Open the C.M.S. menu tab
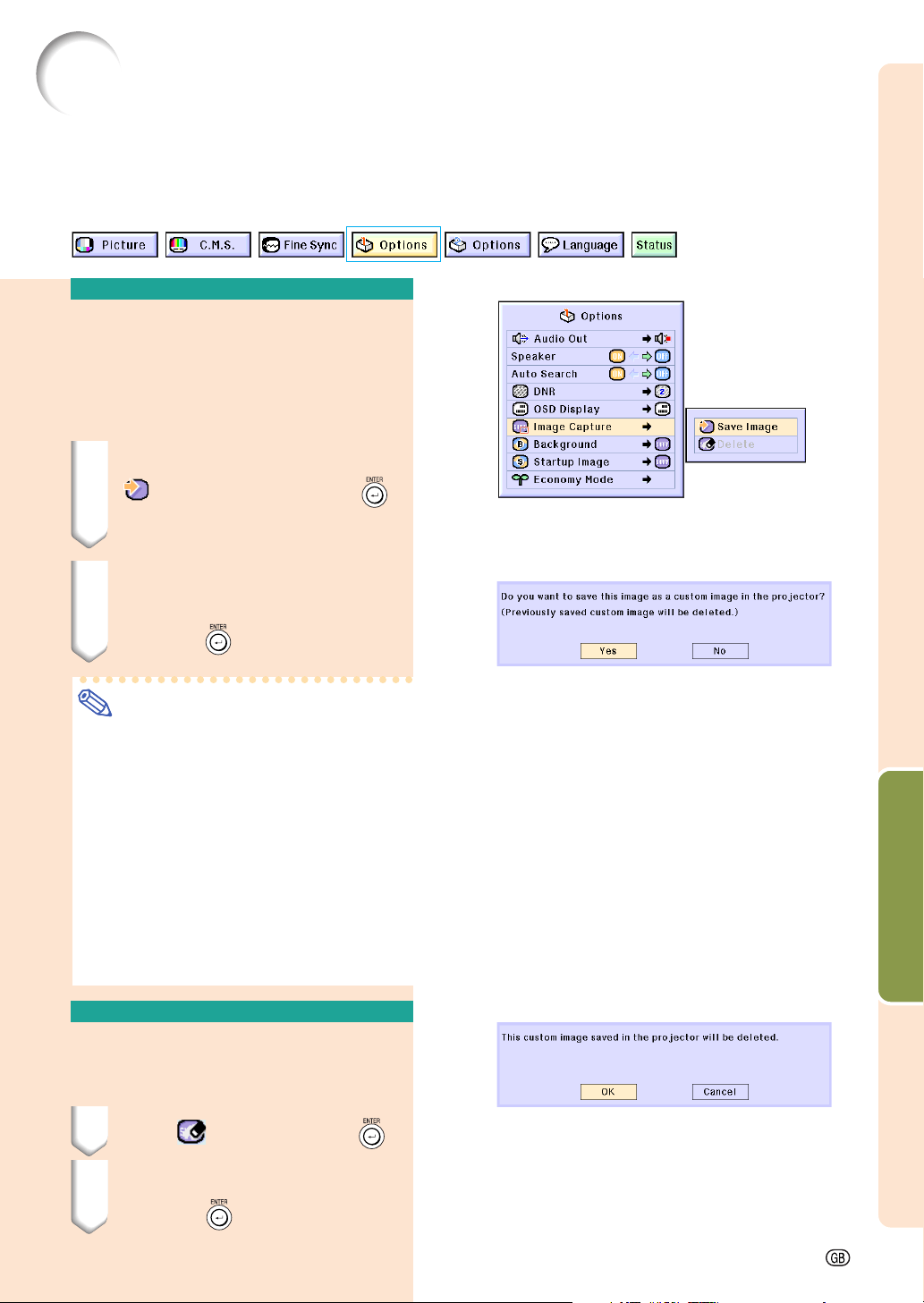 (208, 245)
